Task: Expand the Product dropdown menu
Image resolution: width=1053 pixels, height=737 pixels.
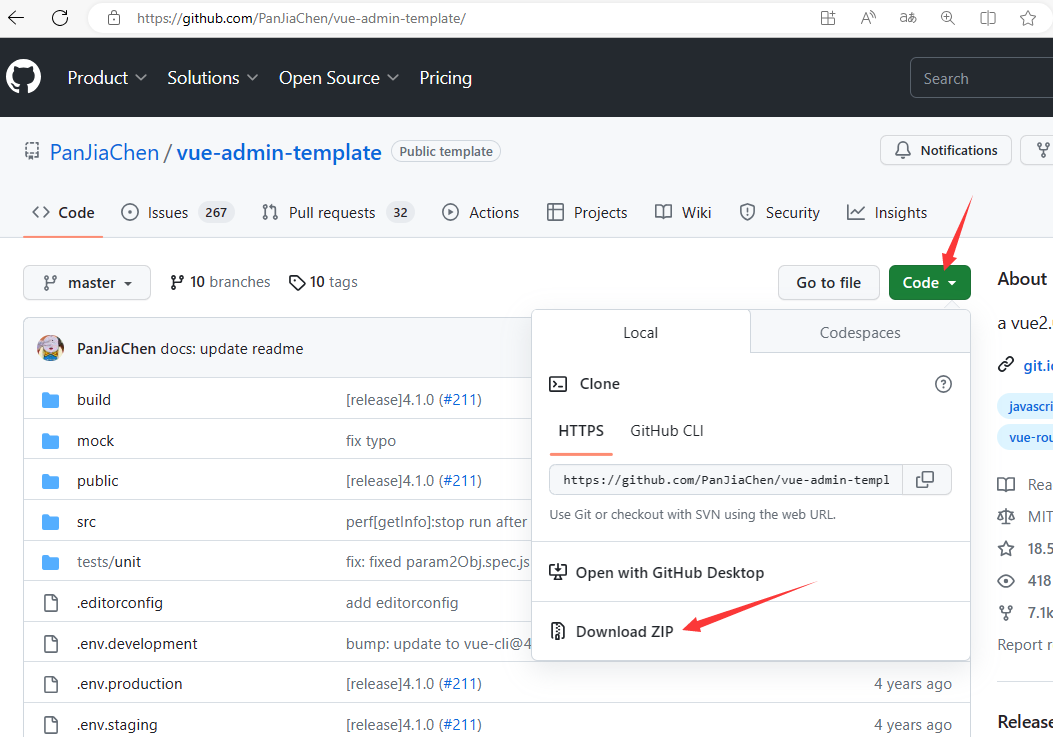Action: click(107, 78)
